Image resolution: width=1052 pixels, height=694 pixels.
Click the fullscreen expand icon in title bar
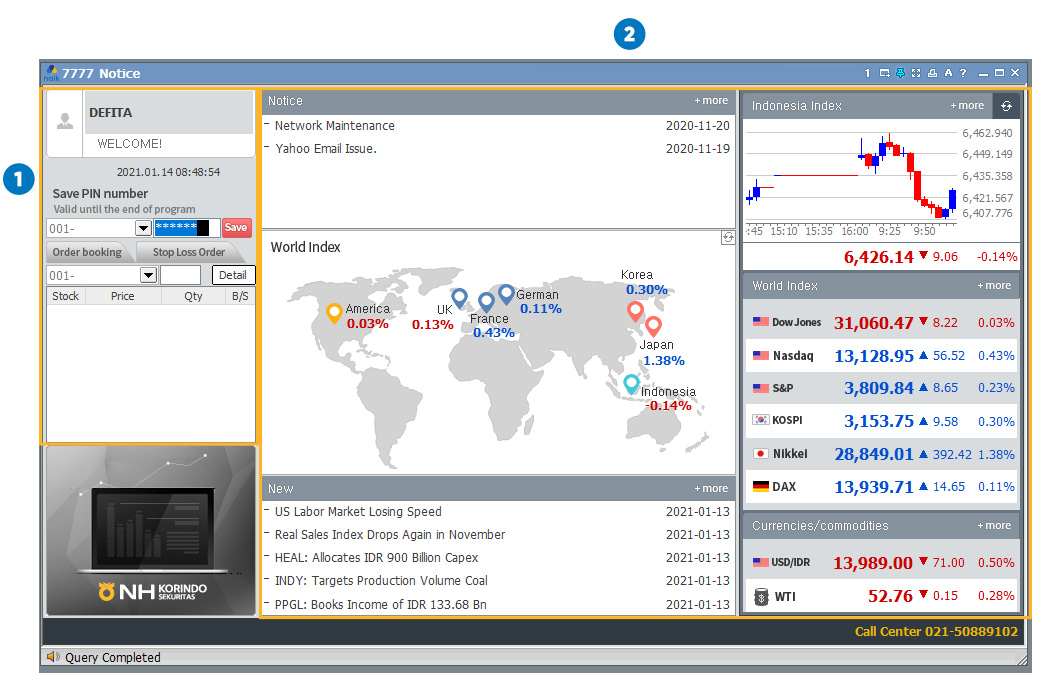tap(916, 73)
